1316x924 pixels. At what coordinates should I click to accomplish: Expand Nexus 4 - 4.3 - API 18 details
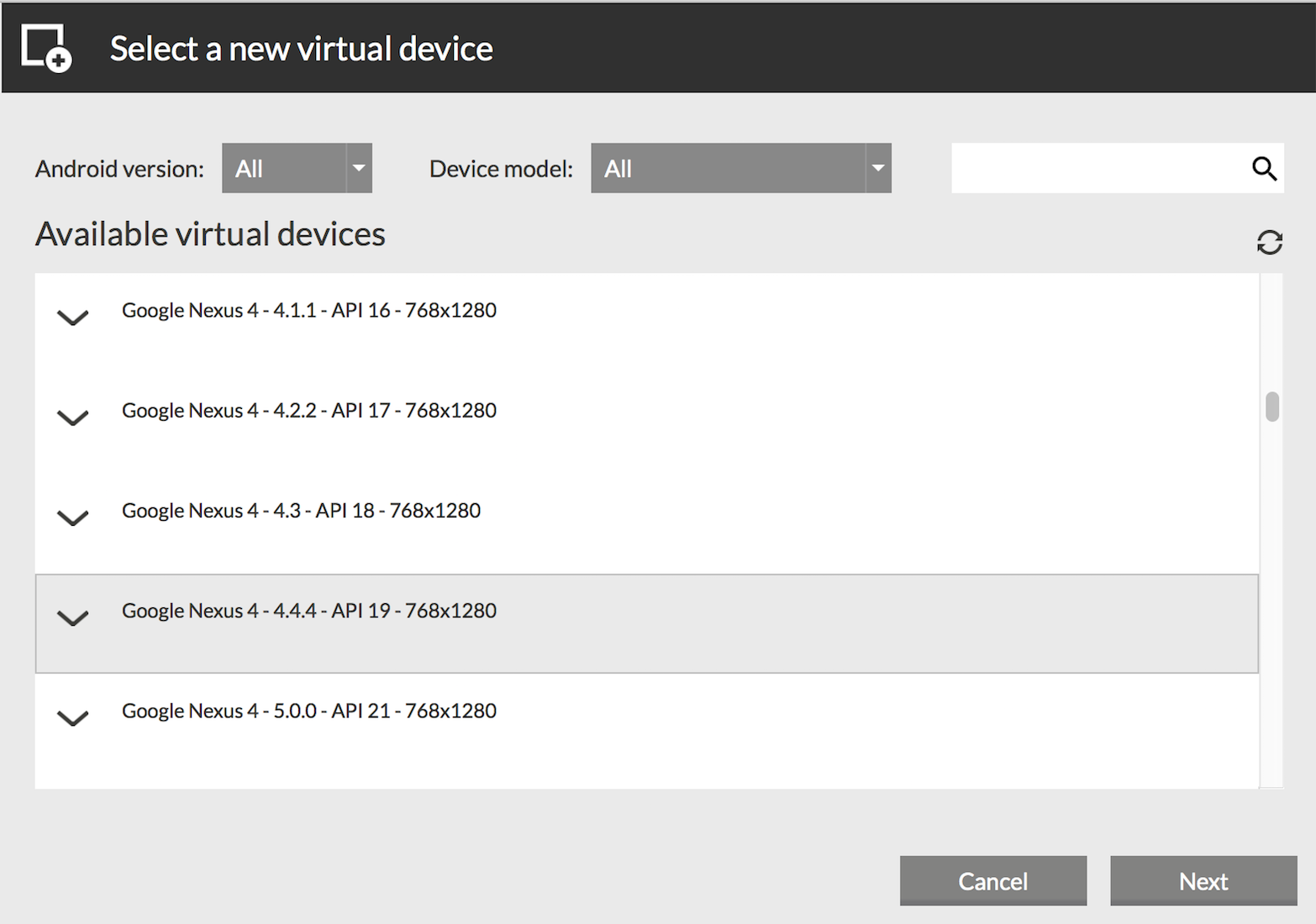click(x=73, y=517)
